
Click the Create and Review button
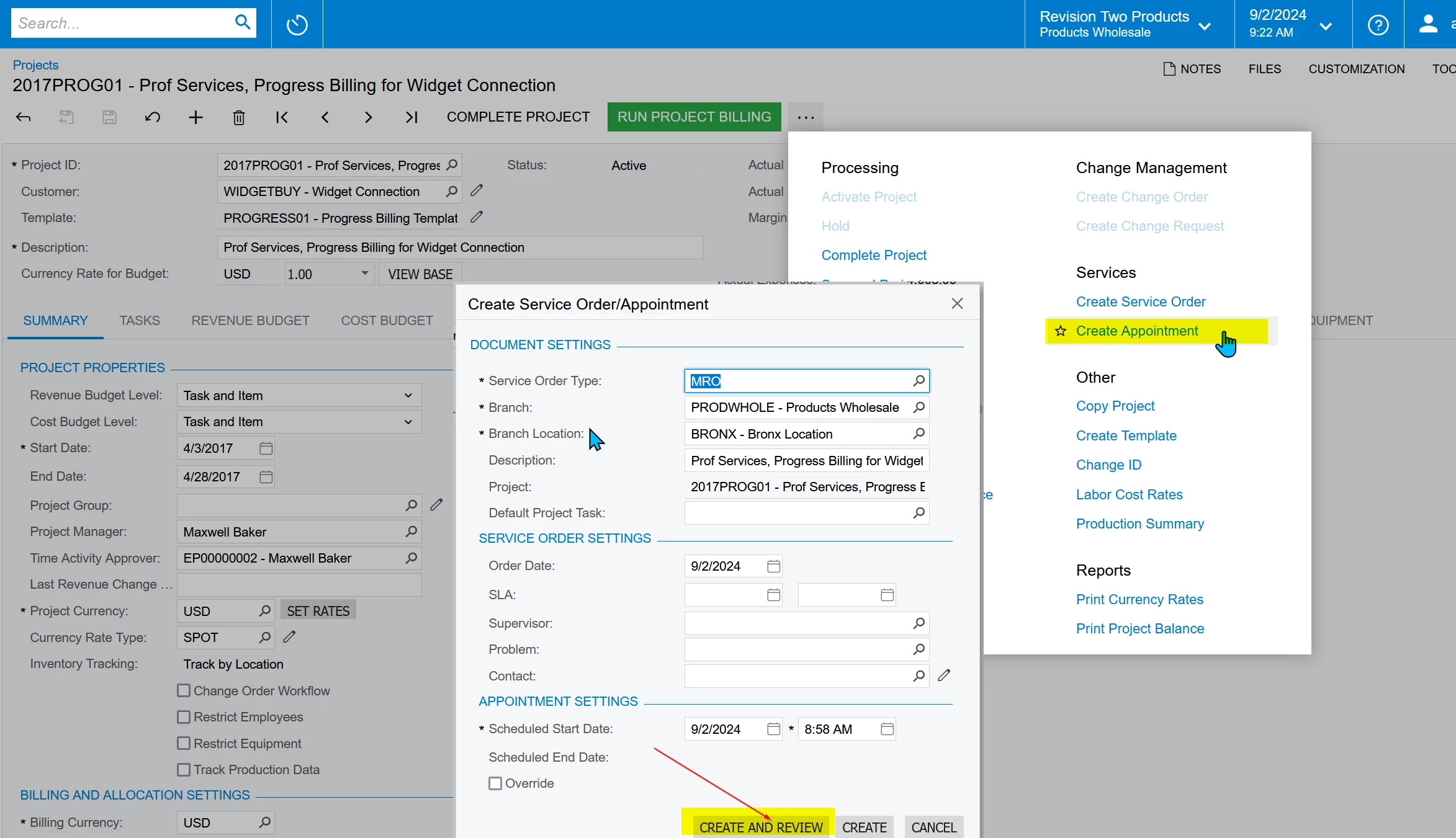click(x=760, y=827)
